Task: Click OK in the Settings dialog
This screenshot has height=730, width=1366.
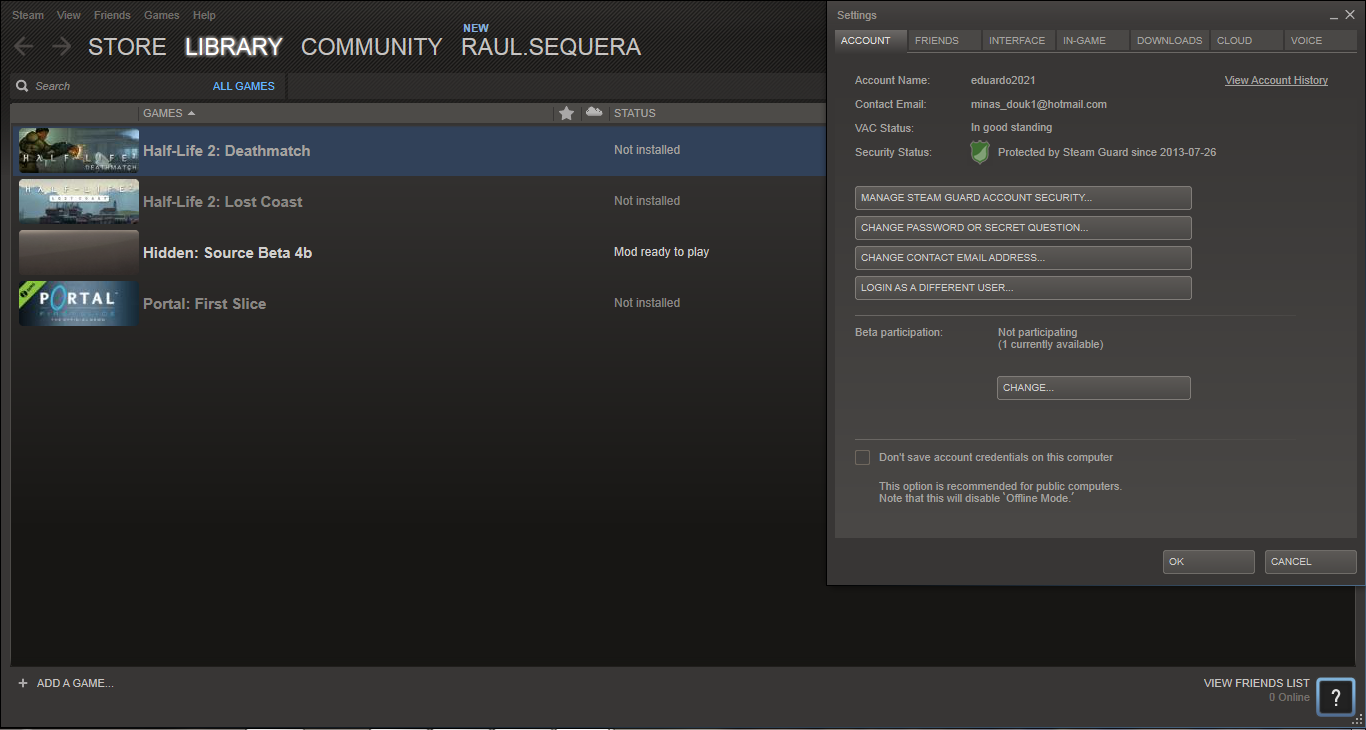Action: coord(1209,562)
